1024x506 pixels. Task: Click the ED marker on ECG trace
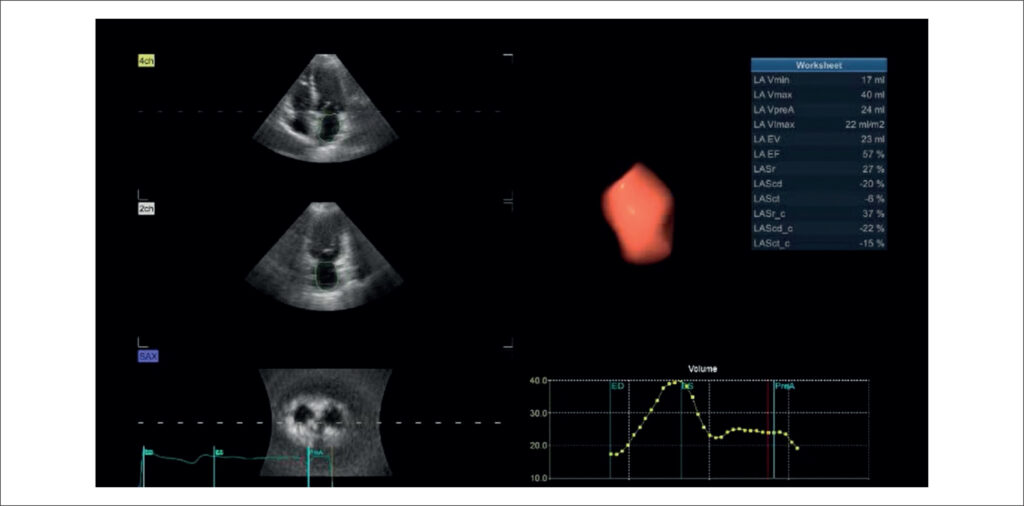[148, 452]
